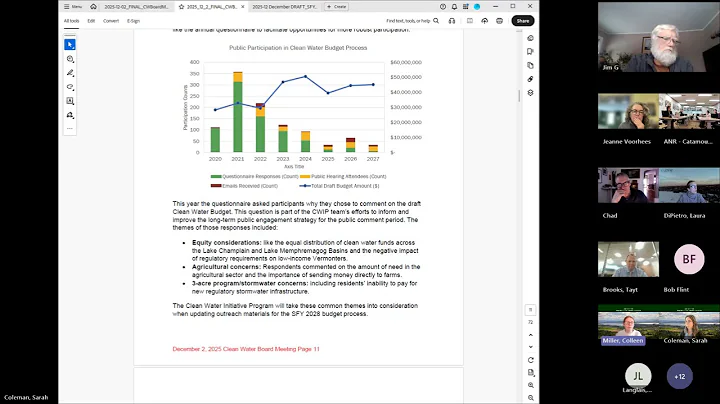Click the December 2, 2025 page 11 footer
The image size is (720, 404).
tap(246, 349)
